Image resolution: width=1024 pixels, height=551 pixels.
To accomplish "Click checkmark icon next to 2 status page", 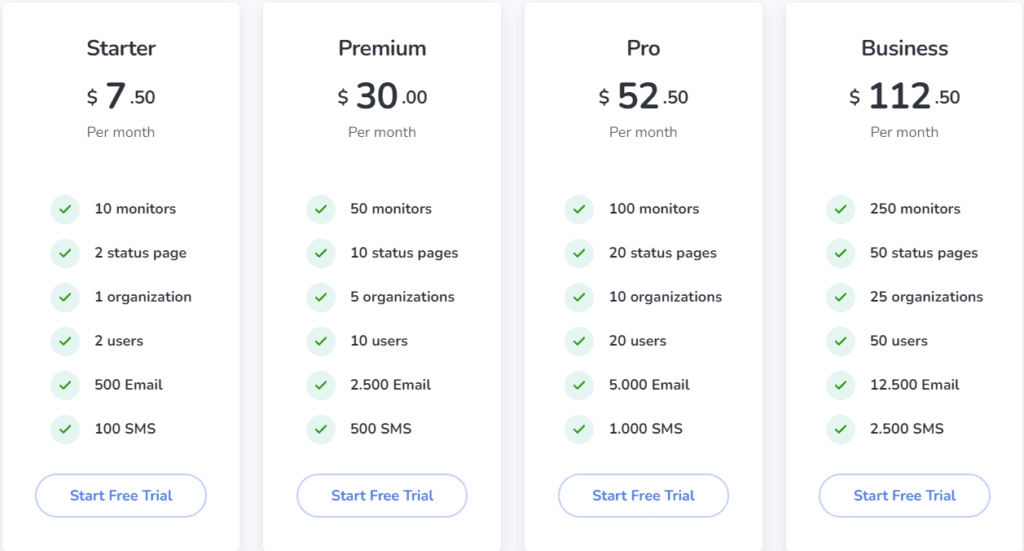I will click(65, 253).
